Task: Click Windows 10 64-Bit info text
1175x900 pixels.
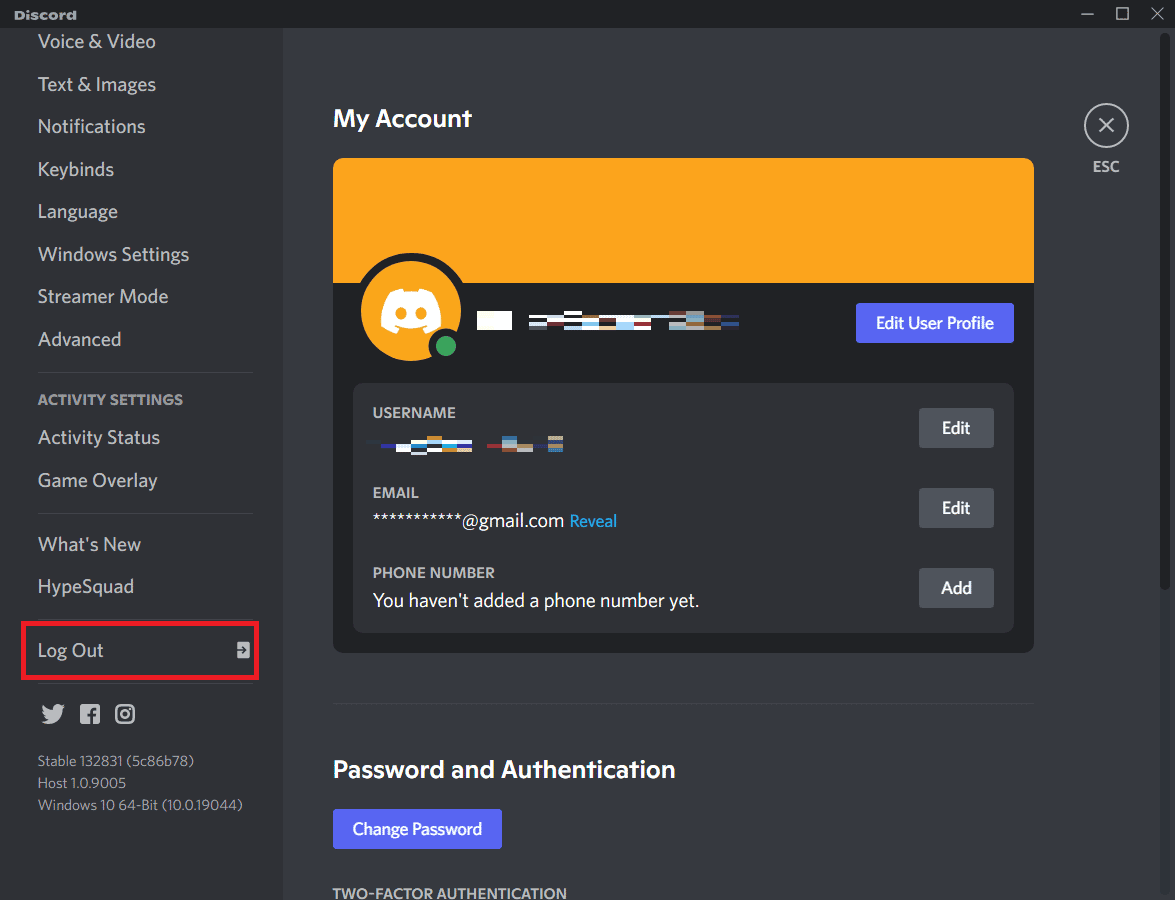Action: pos(140,805)
